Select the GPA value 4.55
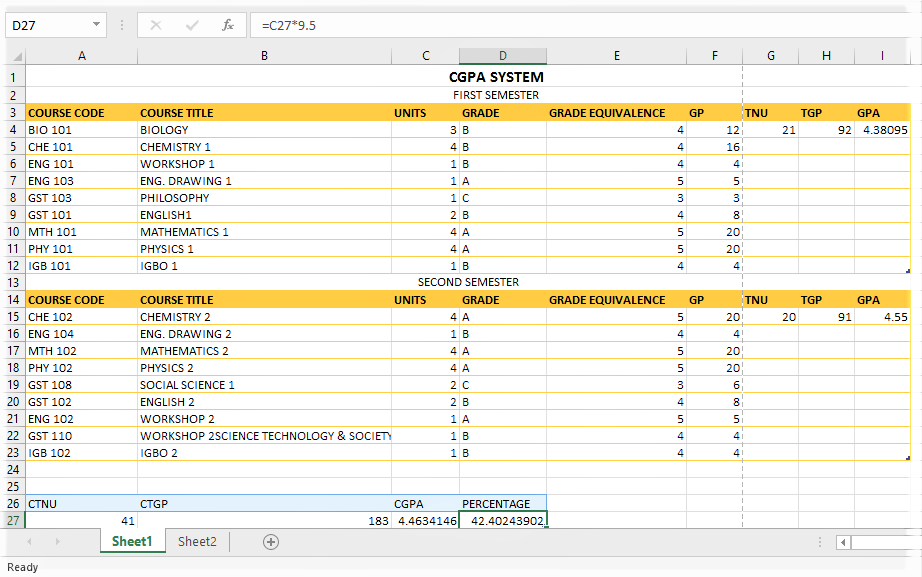Image resolution: width=922 pixels, height=577 pixels. (x=882, y=317)
